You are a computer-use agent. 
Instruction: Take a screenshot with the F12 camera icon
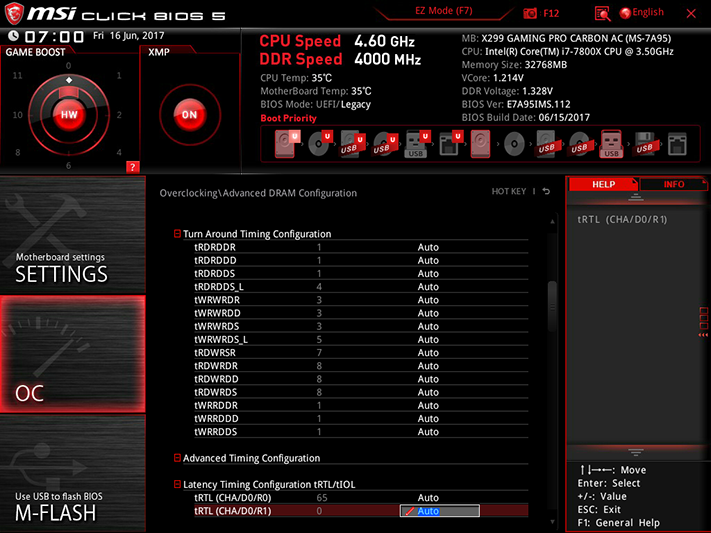pyautogui.click(x=530, y=13)
